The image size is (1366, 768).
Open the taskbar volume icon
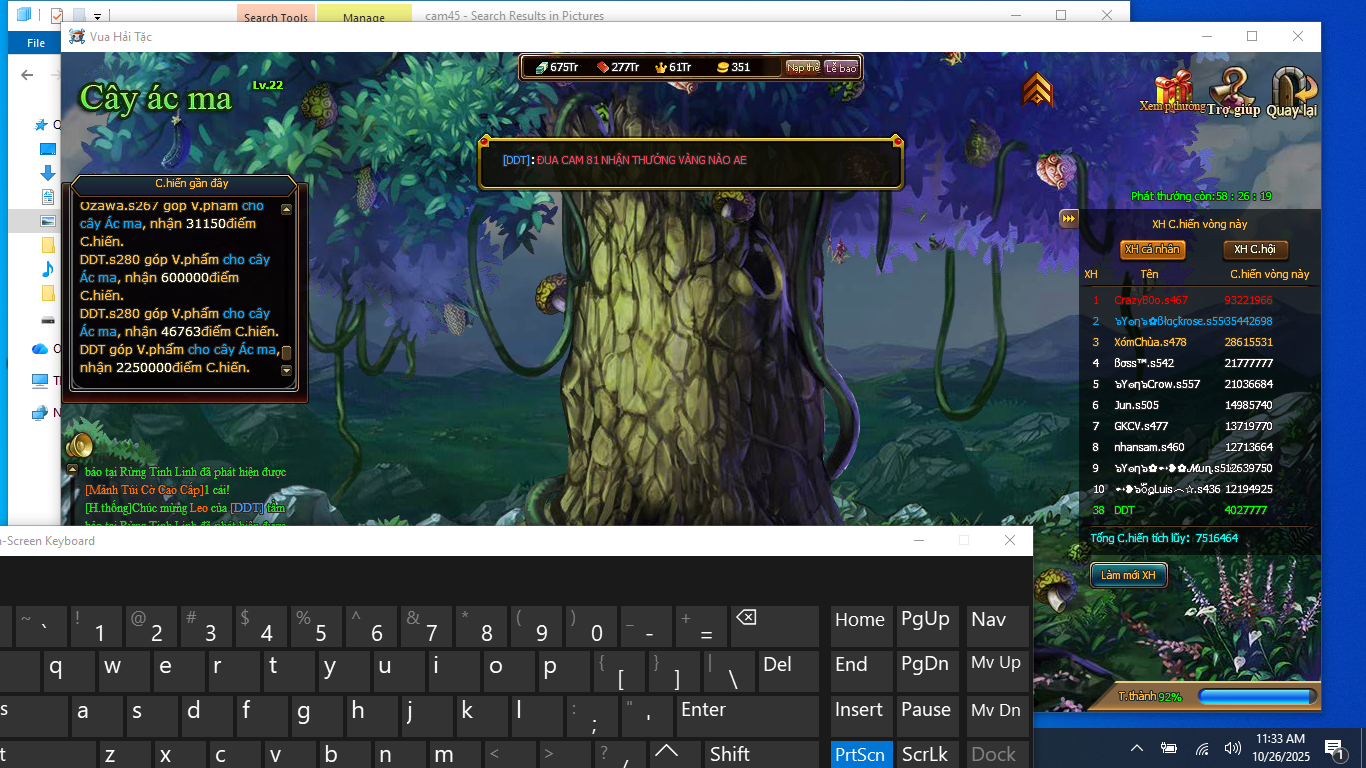1232,748
